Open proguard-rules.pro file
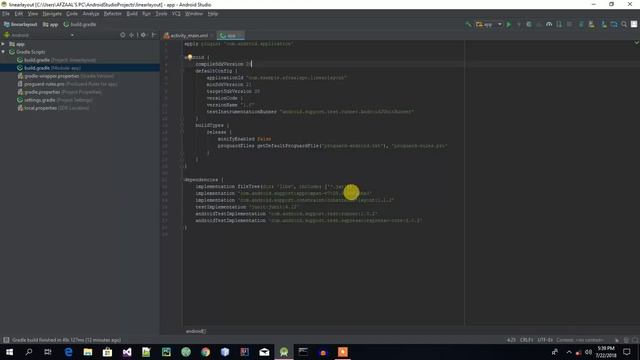Image resolution: width=640 pixels, height=360 pixels. (x=67, y=84)
